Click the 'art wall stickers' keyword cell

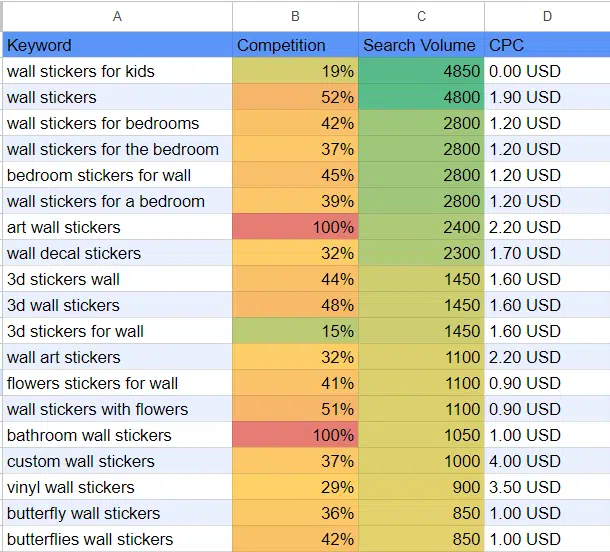click(117, 227)
